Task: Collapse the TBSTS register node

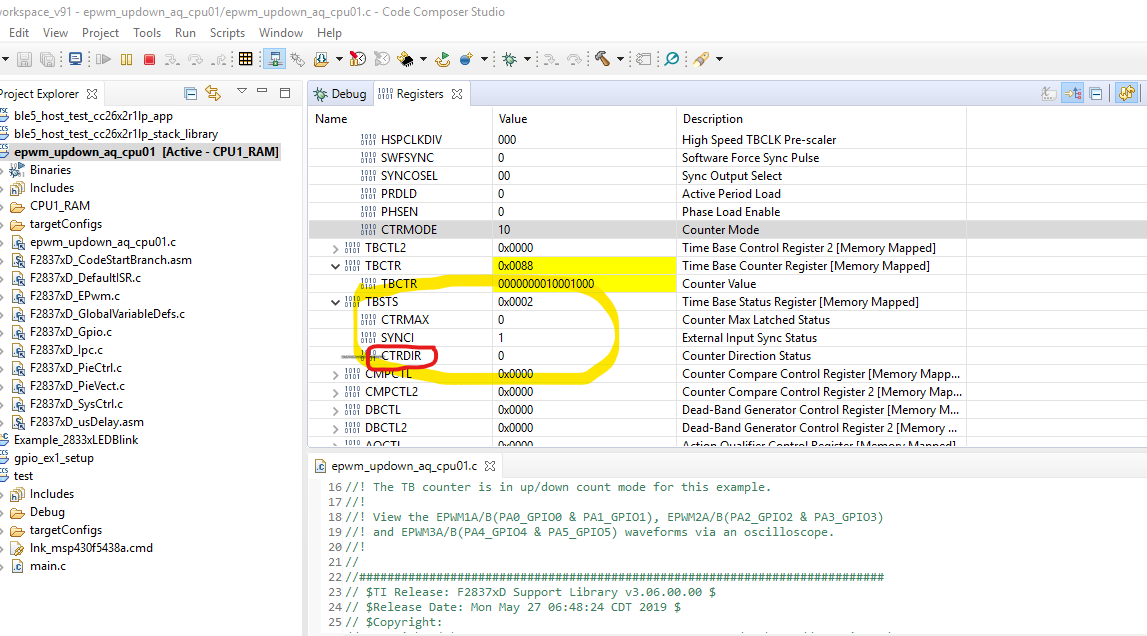Action: point(335,302)
